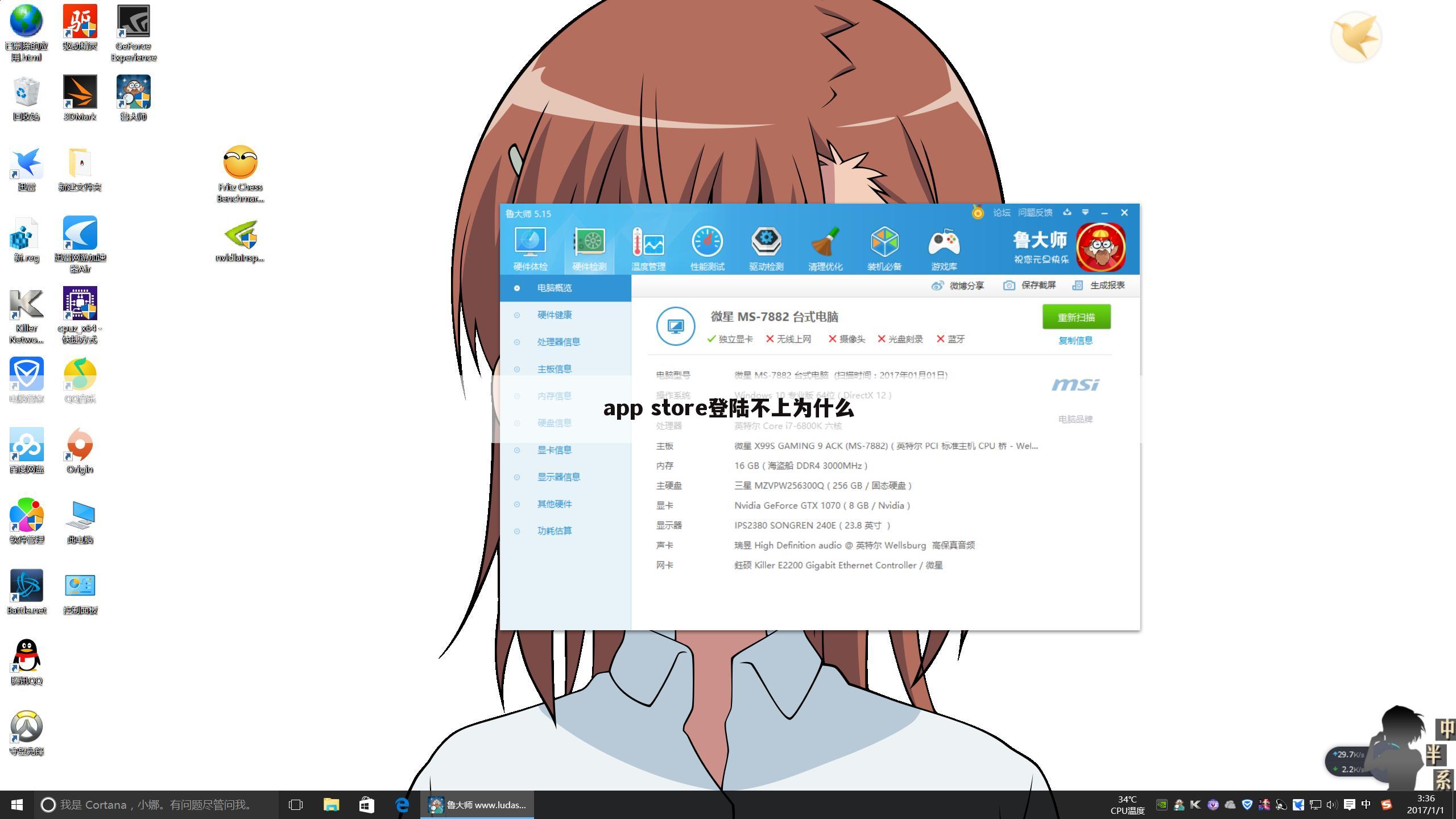Open the 性能测试 performance test tab
This screenshot has height=819, width=1456.
[707, 249]
